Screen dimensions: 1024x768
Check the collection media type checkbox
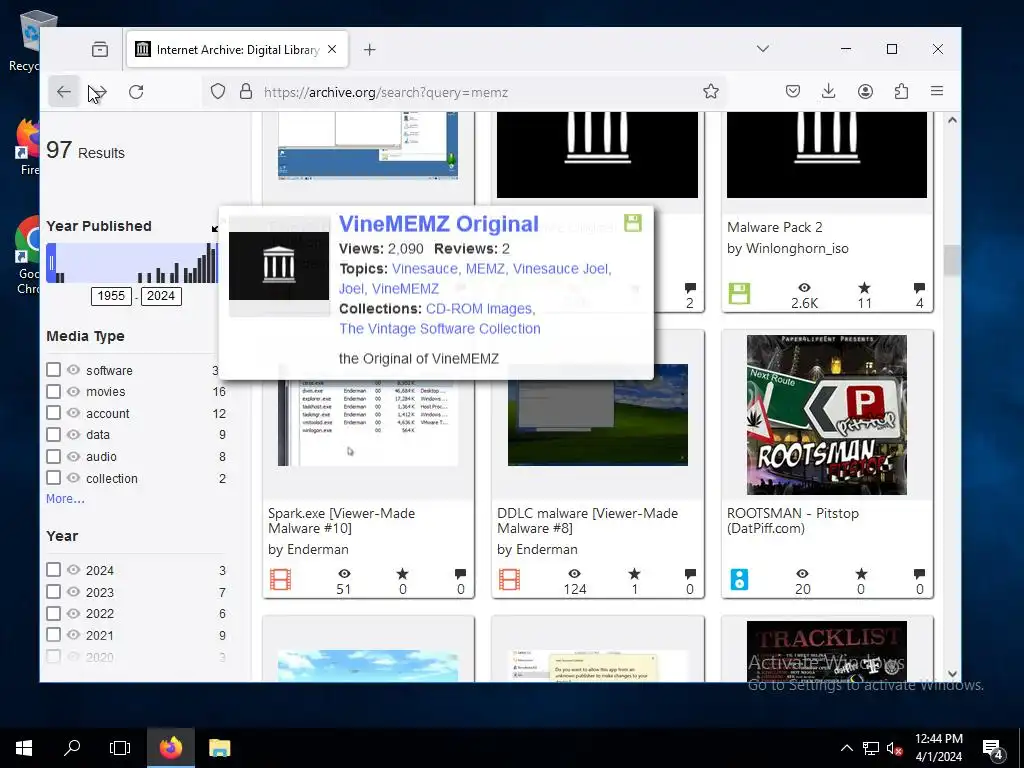(54, 477)
